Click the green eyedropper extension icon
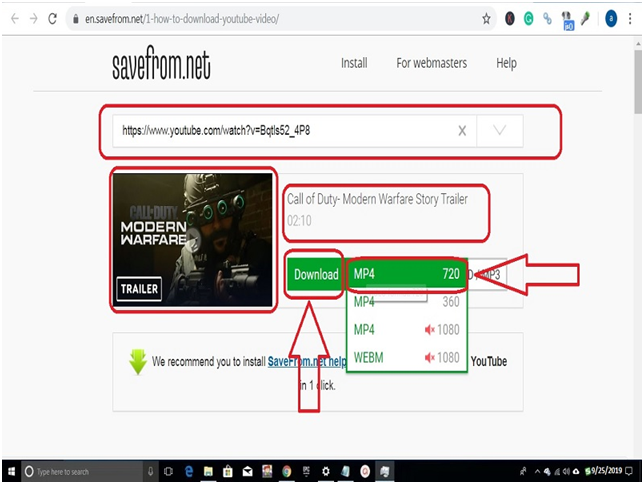This screenshot has height=484, width=644. click(585, 18)
